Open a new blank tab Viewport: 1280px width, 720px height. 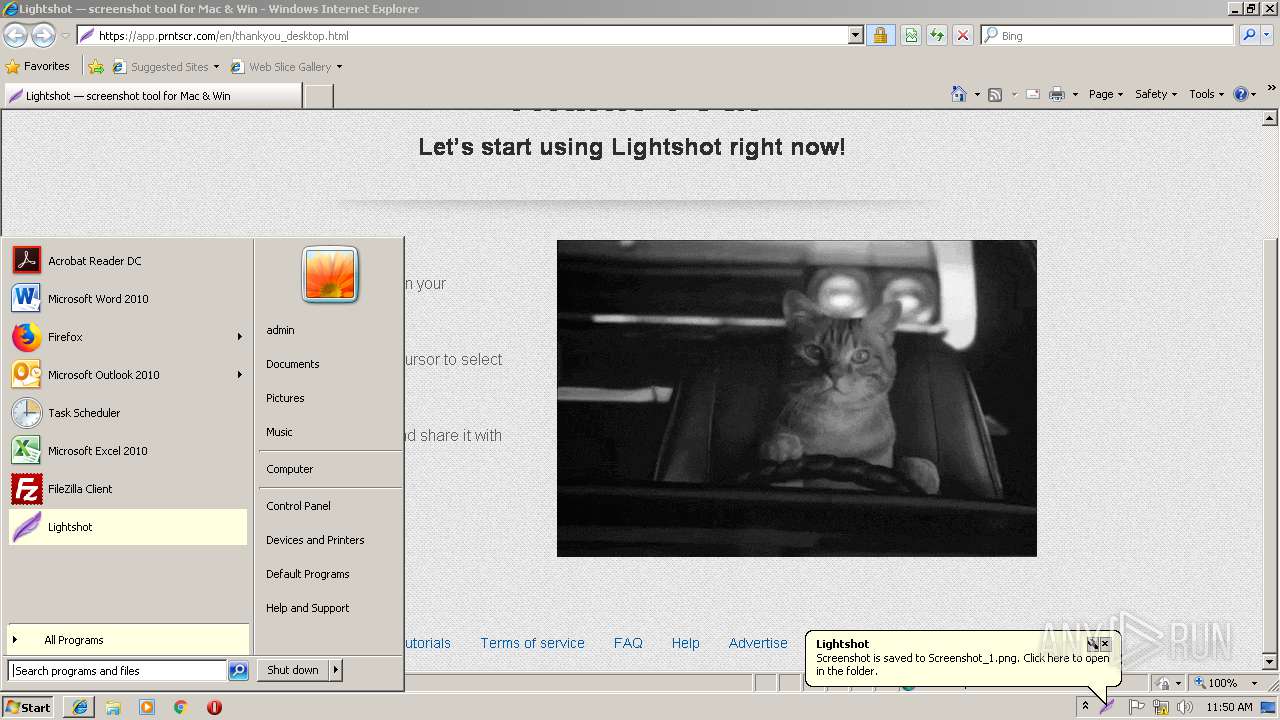point(318,96)
